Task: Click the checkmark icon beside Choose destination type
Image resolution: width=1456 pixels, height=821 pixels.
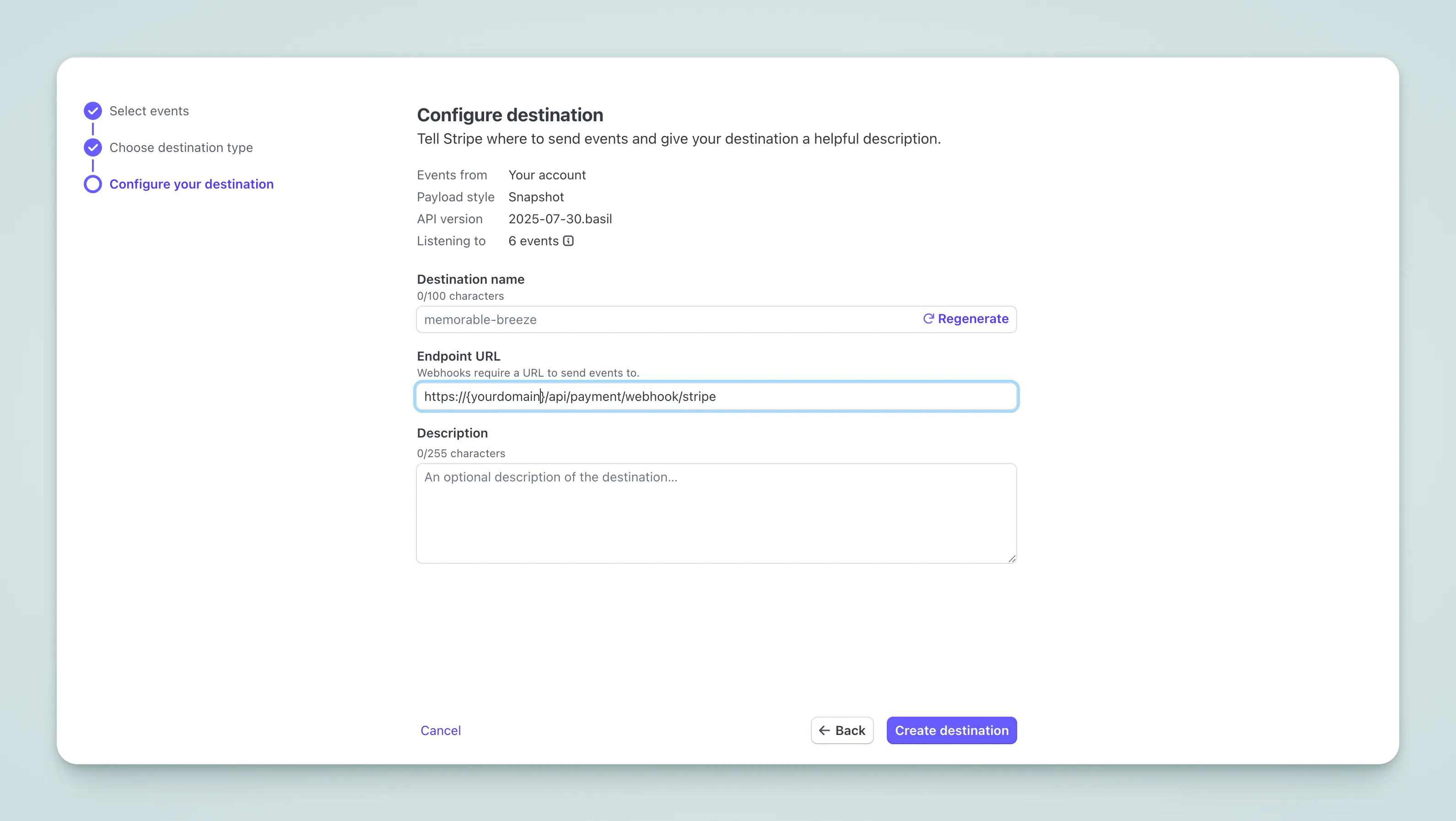Action: (x=92, y=147)
